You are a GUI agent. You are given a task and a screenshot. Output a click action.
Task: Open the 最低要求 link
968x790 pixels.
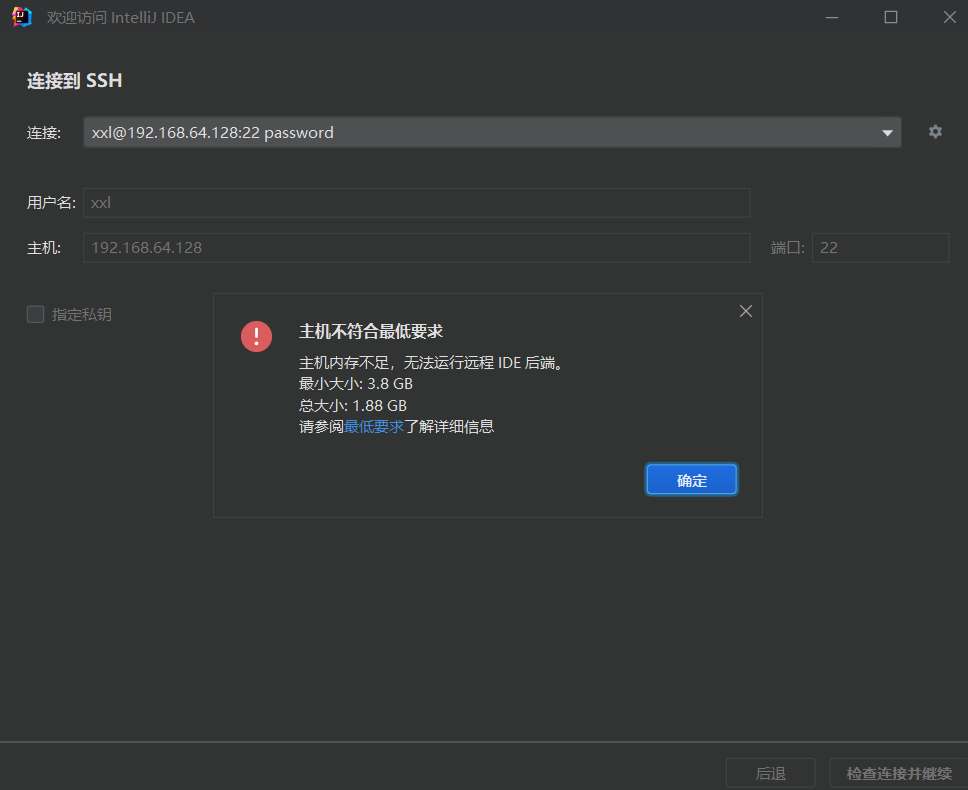pyautogui.click(x=373, y=426)
